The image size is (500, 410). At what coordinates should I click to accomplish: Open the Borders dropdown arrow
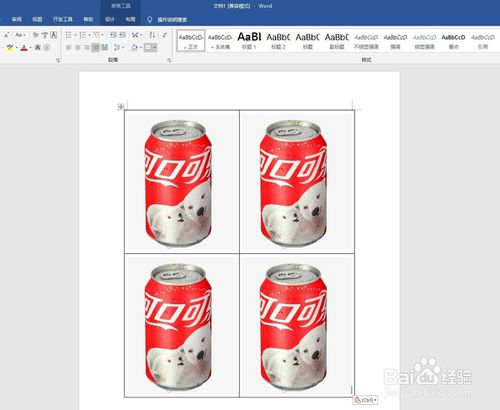click(155, 48)
